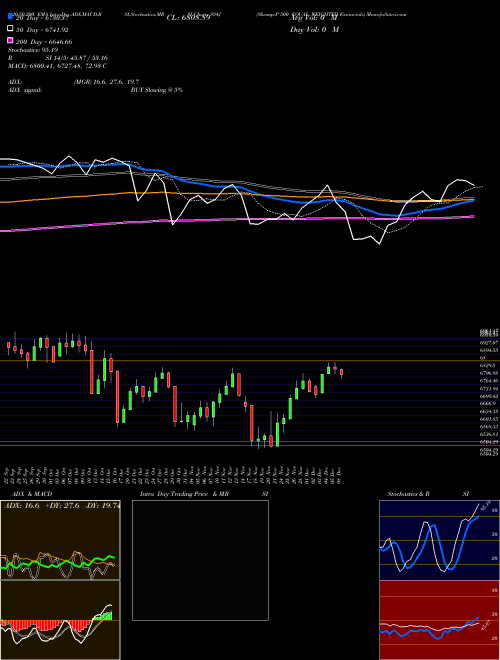Image resolution: width=500 pixels, height=660 pixels.
Task: Select the '50 Day = 6741.92' text
Action: pos(42,30)
